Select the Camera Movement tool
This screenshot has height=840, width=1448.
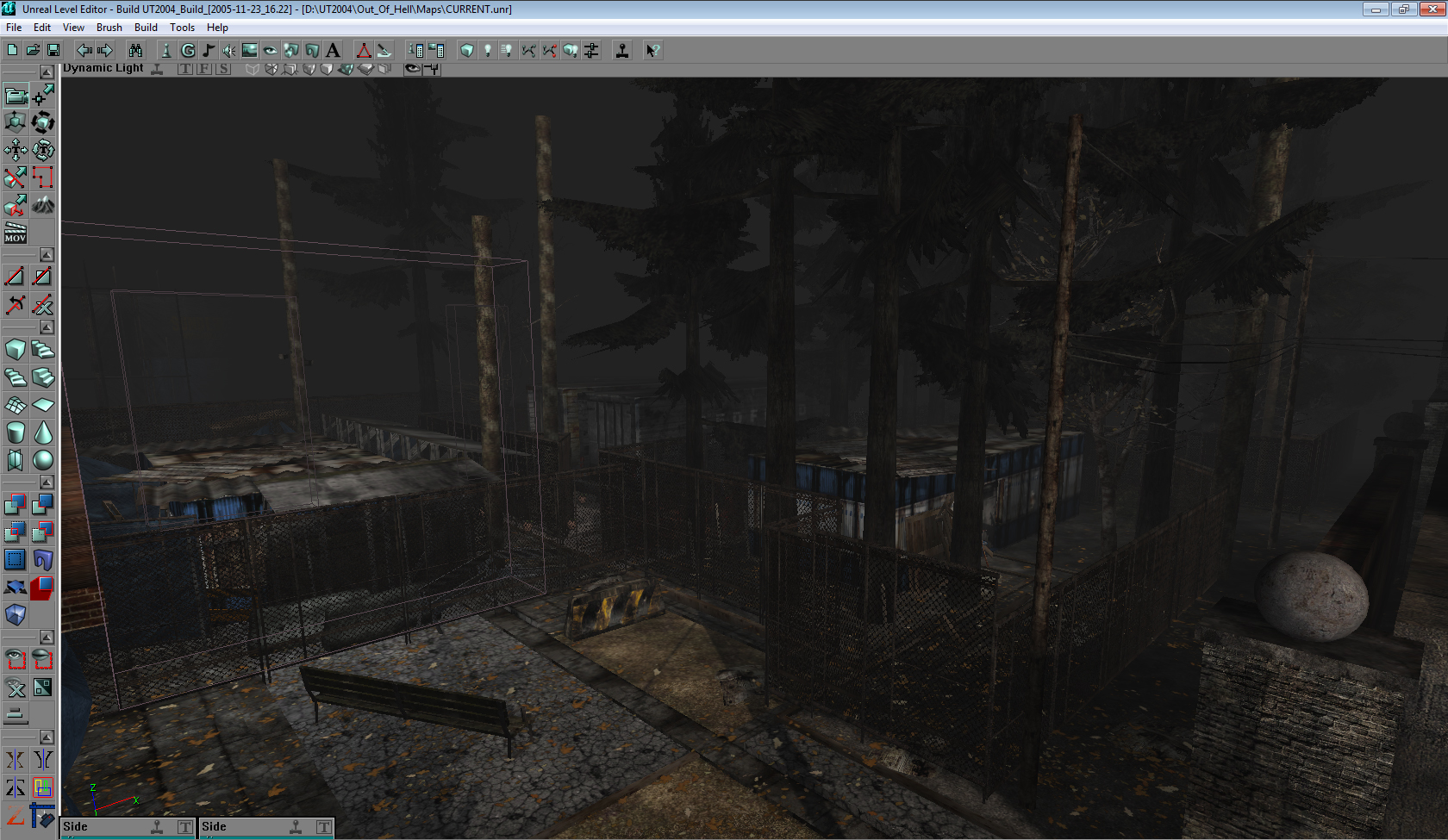(16, 95)
